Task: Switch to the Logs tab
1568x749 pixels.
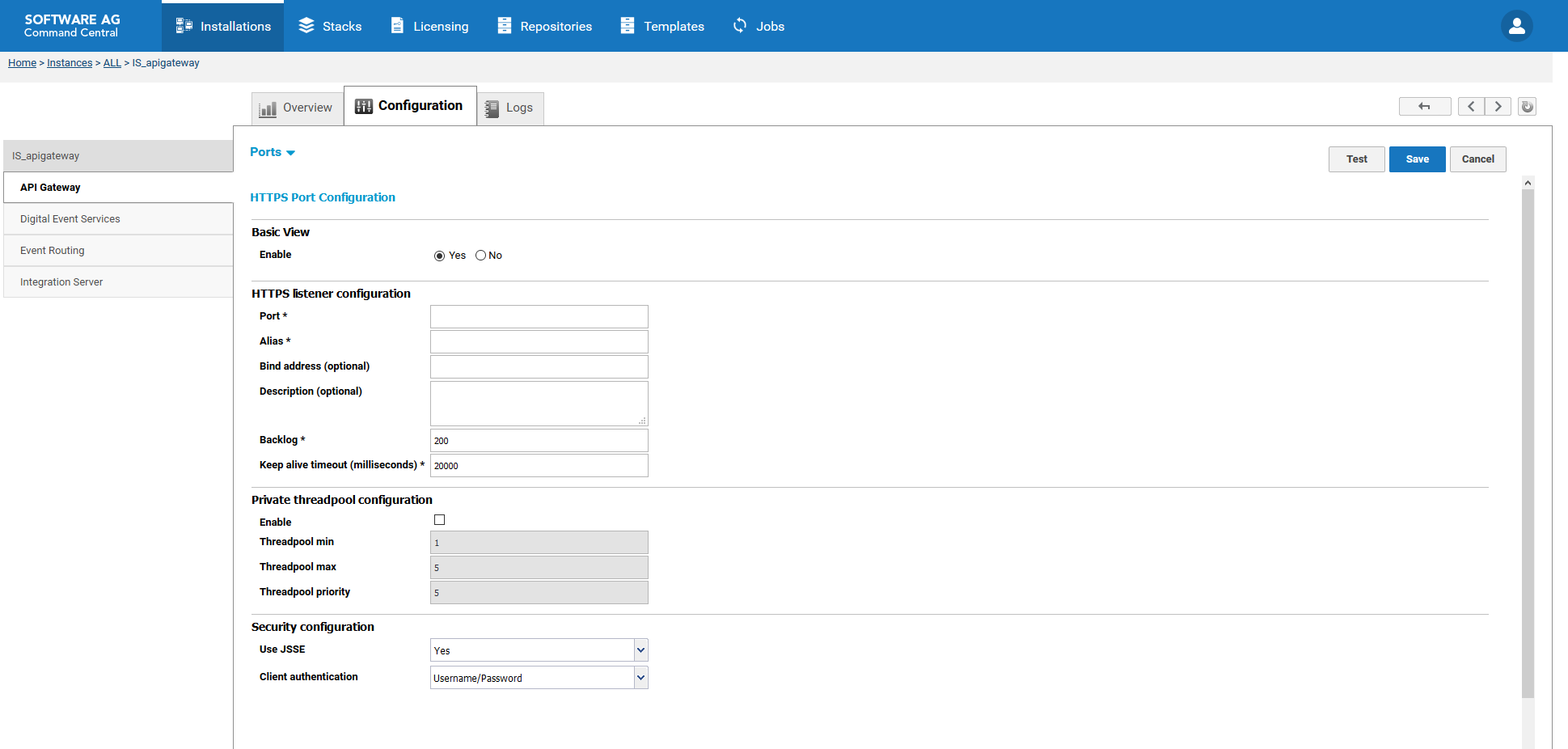Action: [510, 108]
